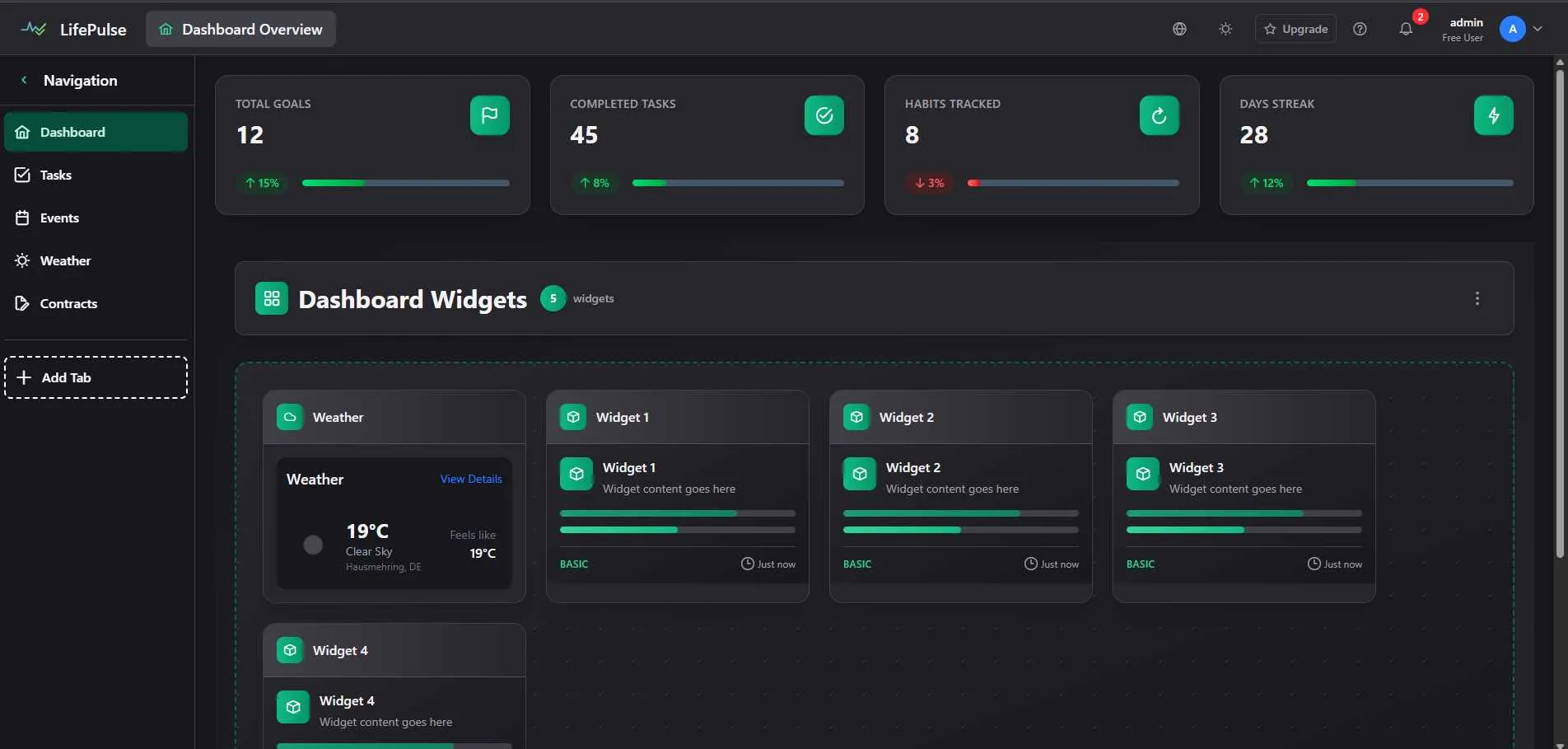Click the LifePulse logo icon
1568x749 pixels.
[34, 29]
